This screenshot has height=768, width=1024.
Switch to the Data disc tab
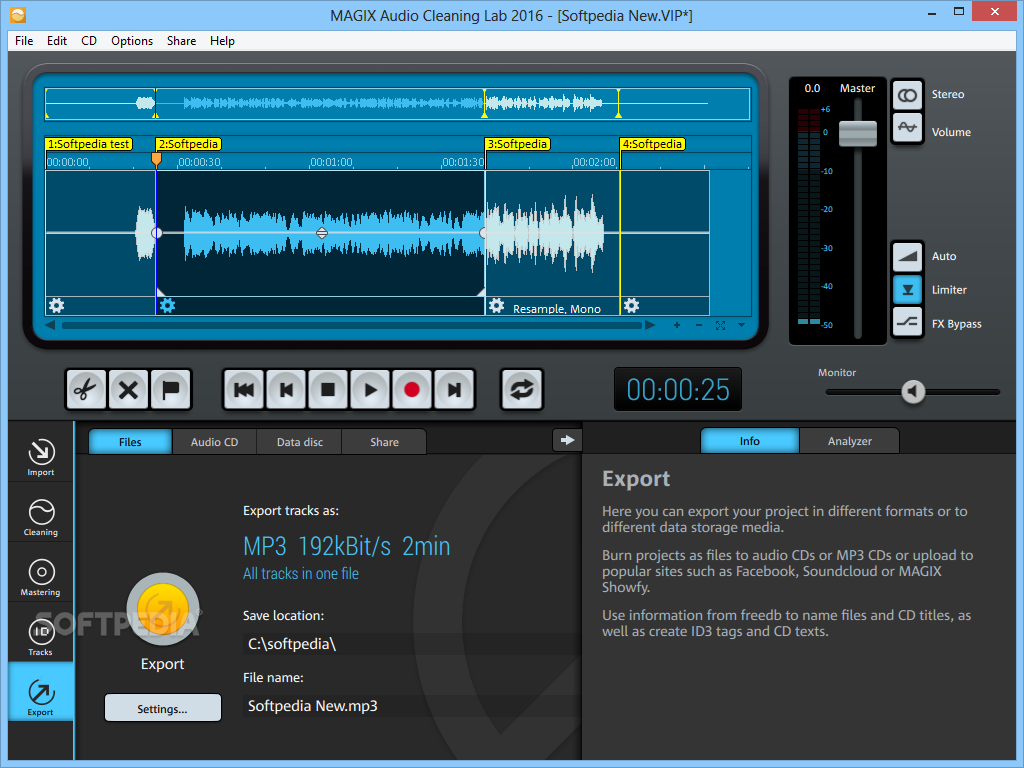300,442
